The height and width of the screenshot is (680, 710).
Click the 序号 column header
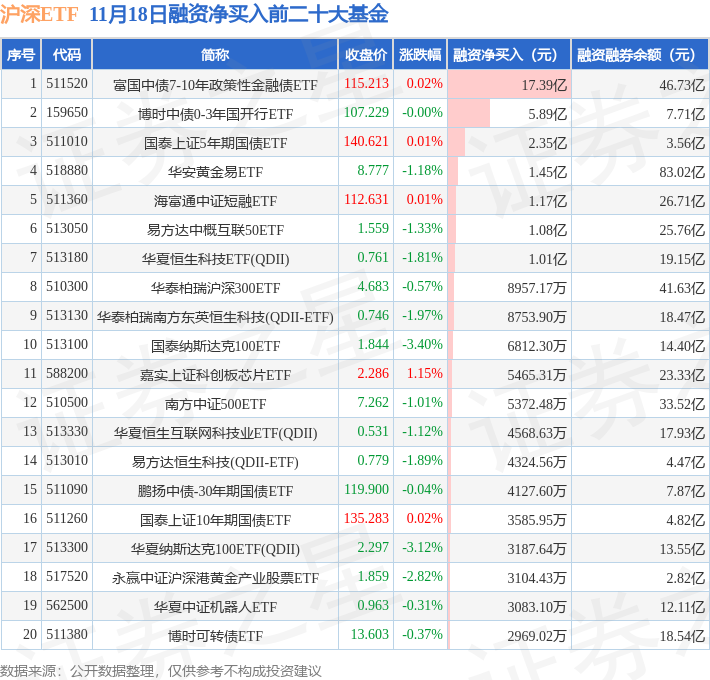coord(21,55)
